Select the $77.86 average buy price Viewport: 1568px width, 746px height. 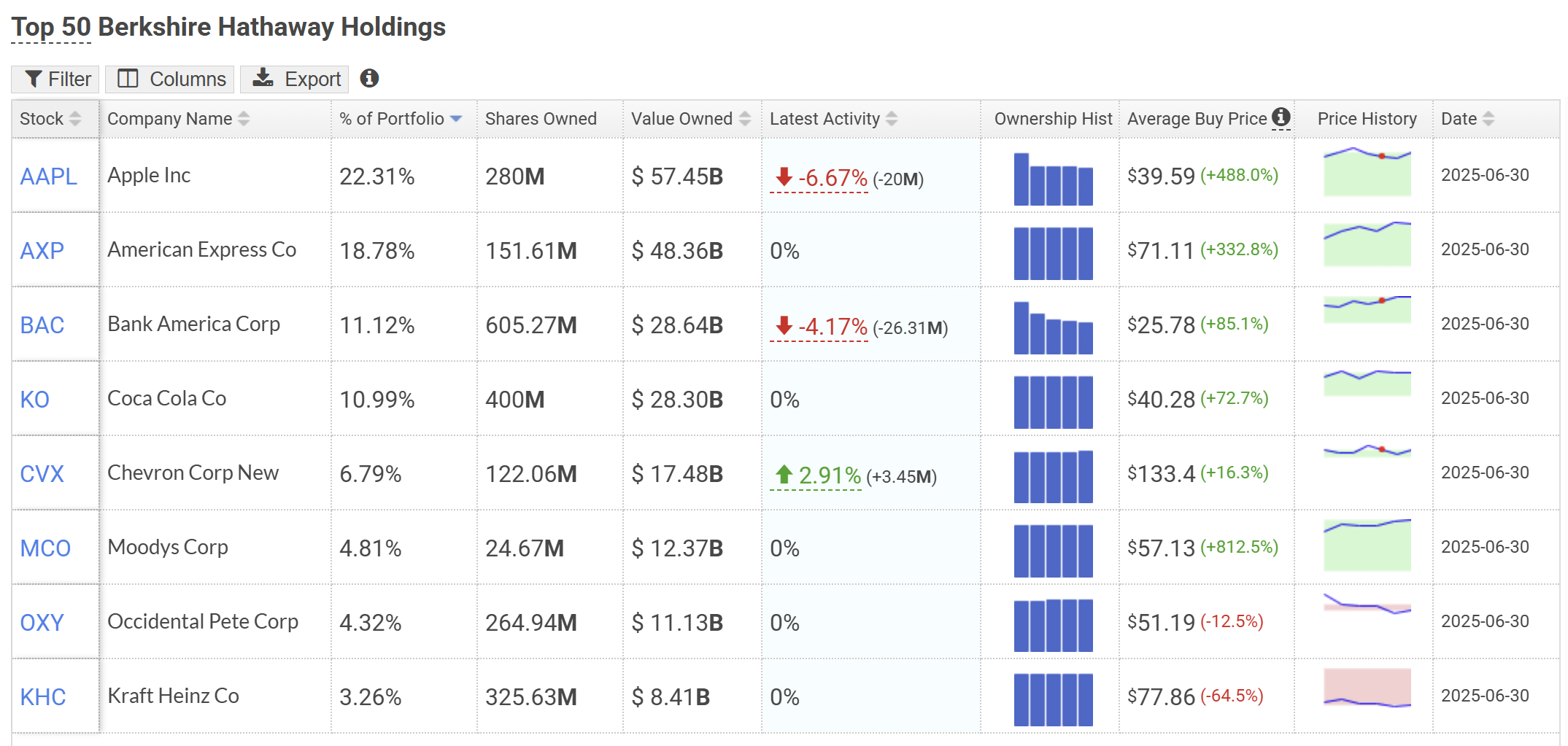coord(1161,696)
